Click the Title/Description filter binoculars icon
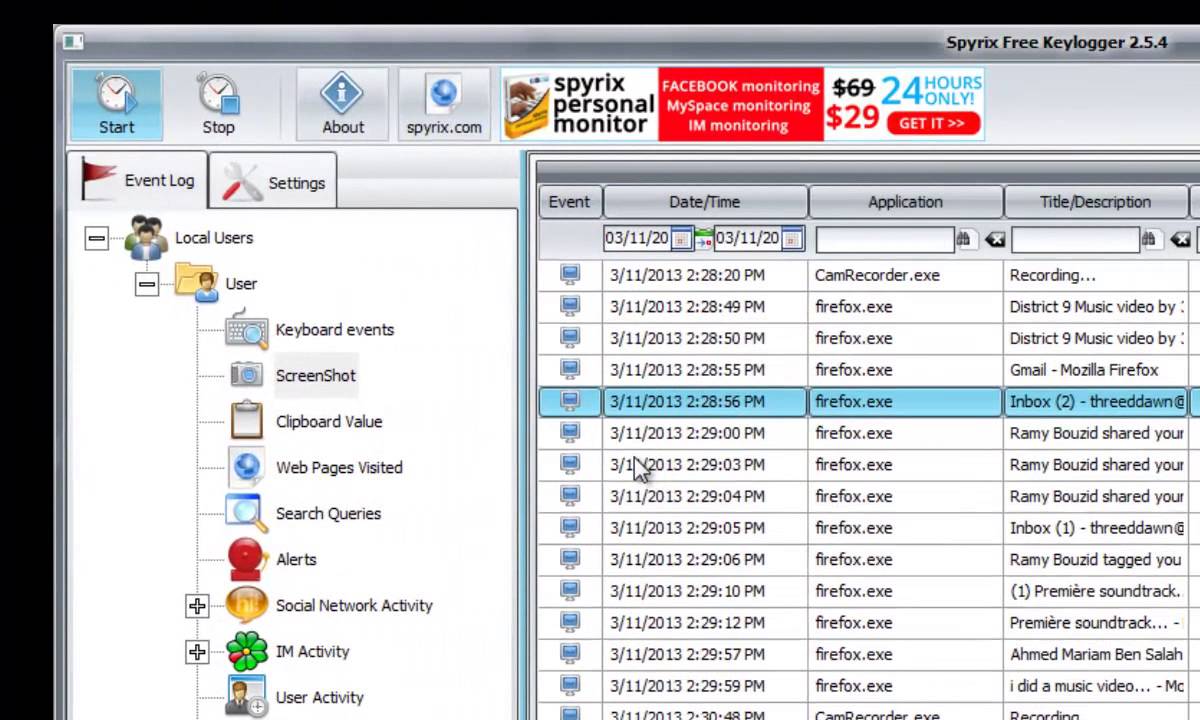Image resolution: width=1200 pixels, height=720 pixels. (x=1150, y=239)
